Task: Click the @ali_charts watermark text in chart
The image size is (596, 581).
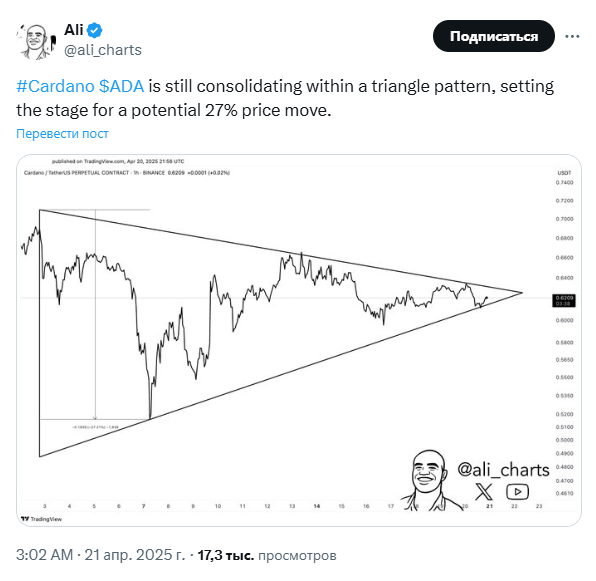Action: (503, 470)
